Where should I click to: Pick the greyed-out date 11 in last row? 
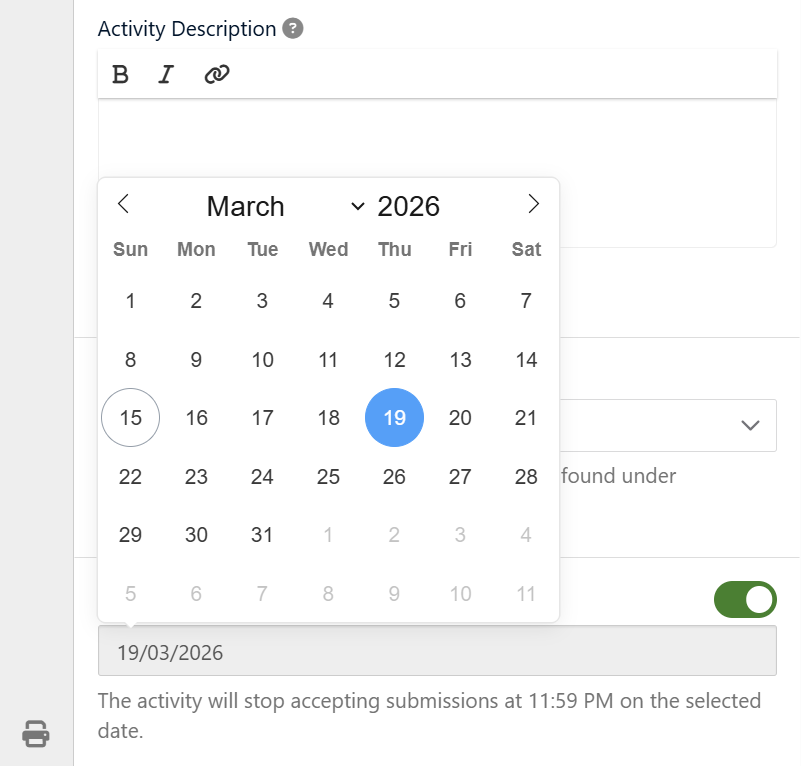[526, 594]
